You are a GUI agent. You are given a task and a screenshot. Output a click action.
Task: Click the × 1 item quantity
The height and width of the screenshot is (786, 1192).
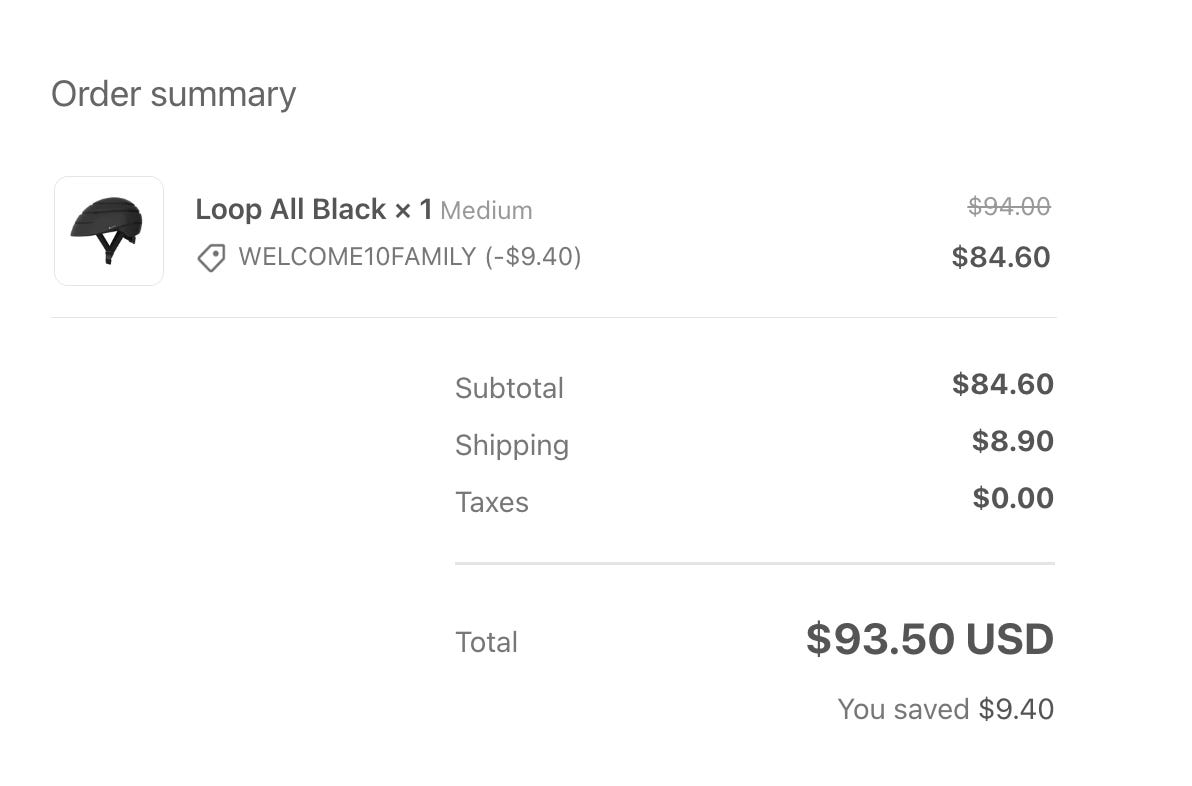pyautogui.click(x=413, y=210)
